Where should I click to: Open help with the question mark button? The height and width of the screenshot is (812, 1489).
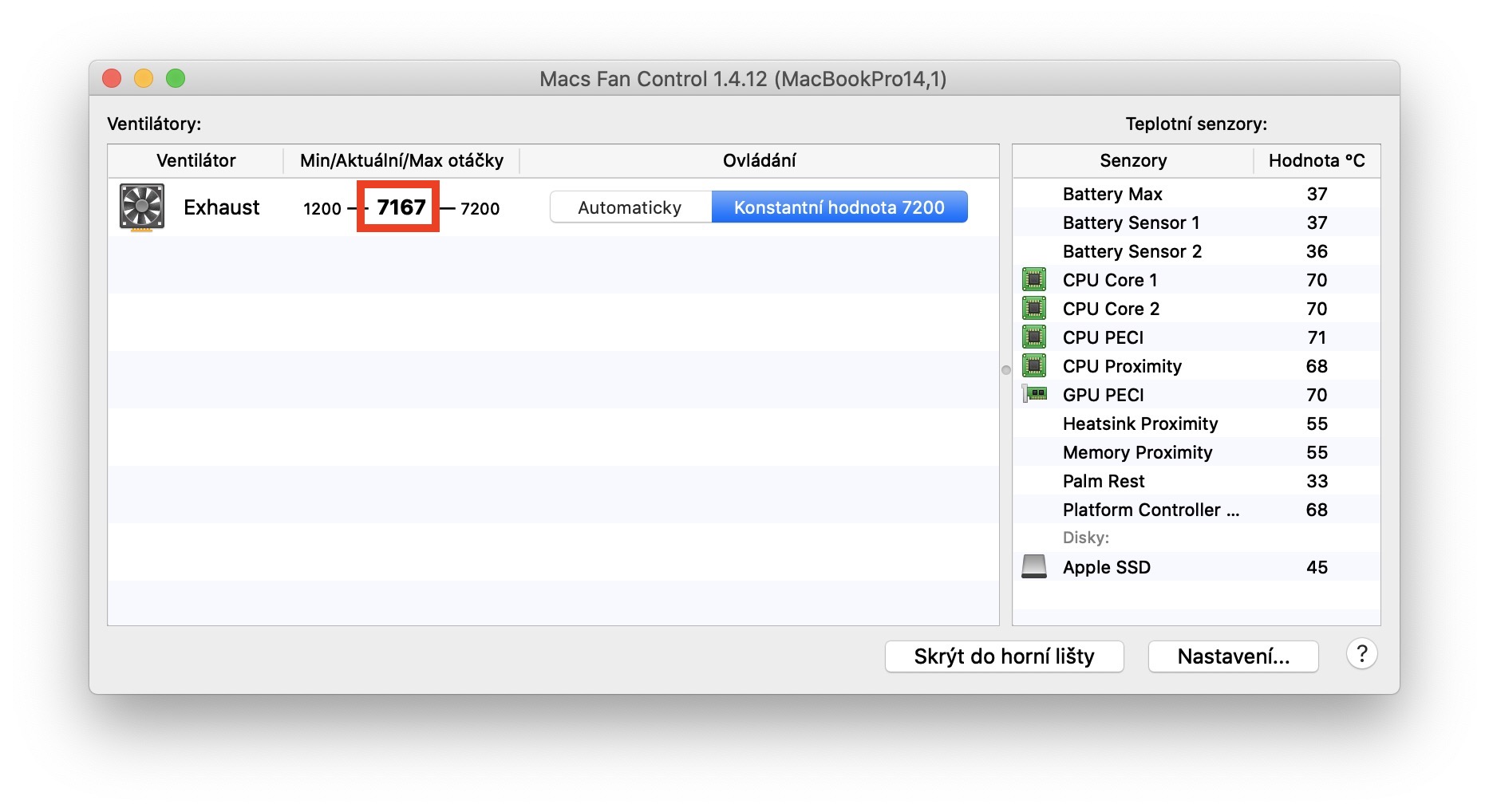tap(1361, 655)
